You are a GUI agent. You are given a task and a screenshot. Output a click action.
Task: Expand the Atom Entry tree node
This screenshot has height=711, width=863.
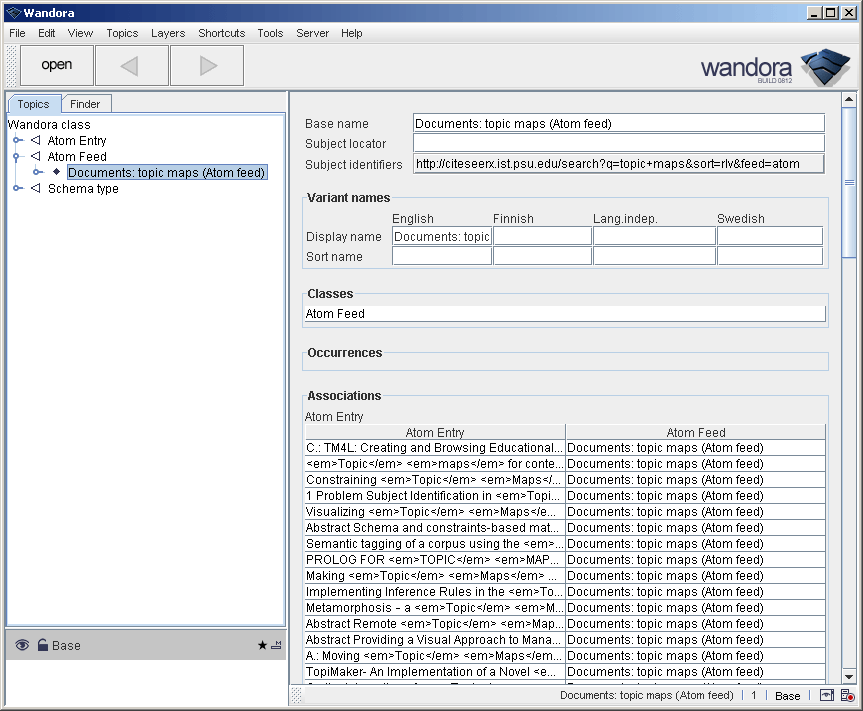tap(18, 141)
